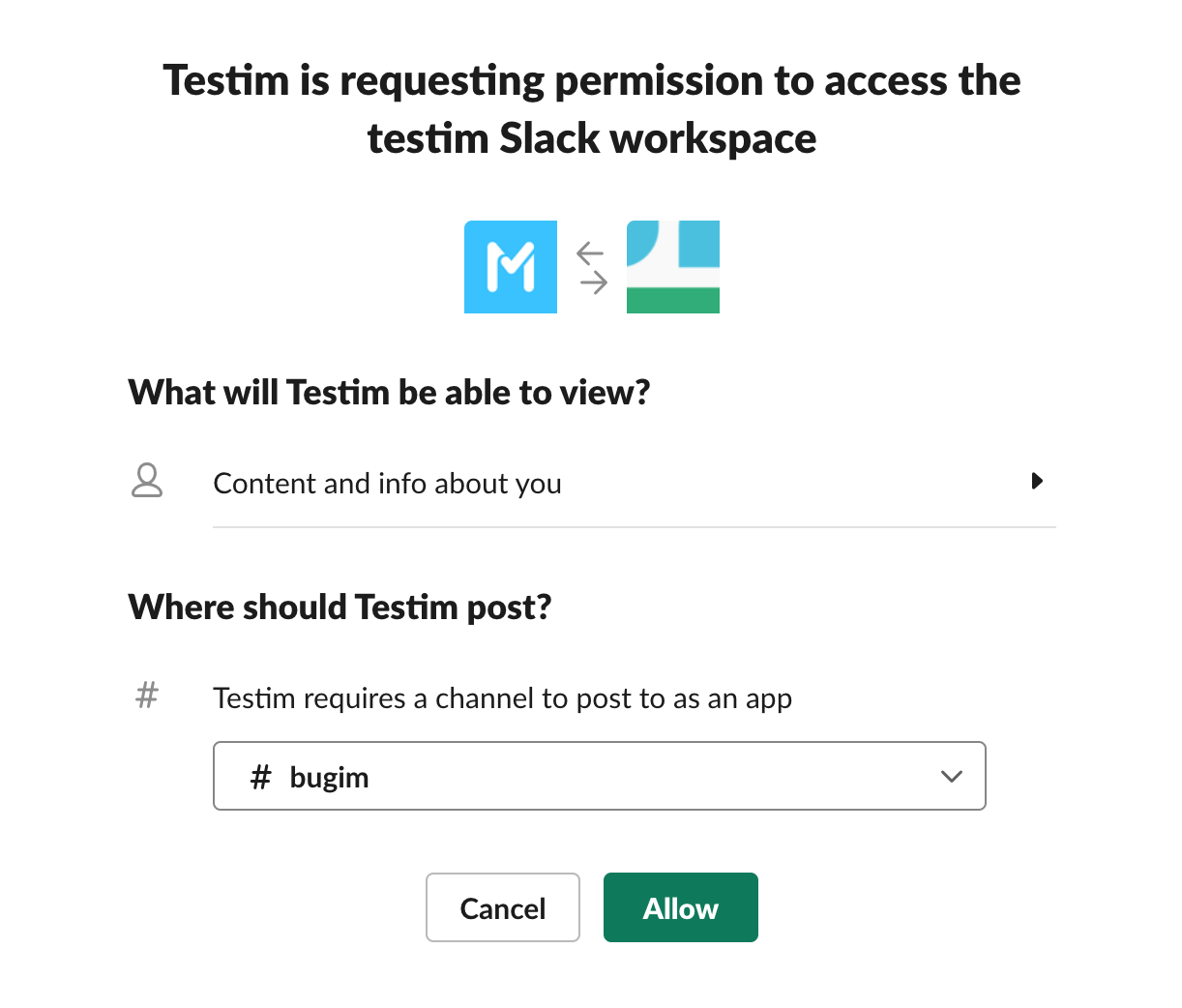Click Testim requires a channel text
Viewport: 1182px width, 1008px height.
click(502, 698)
